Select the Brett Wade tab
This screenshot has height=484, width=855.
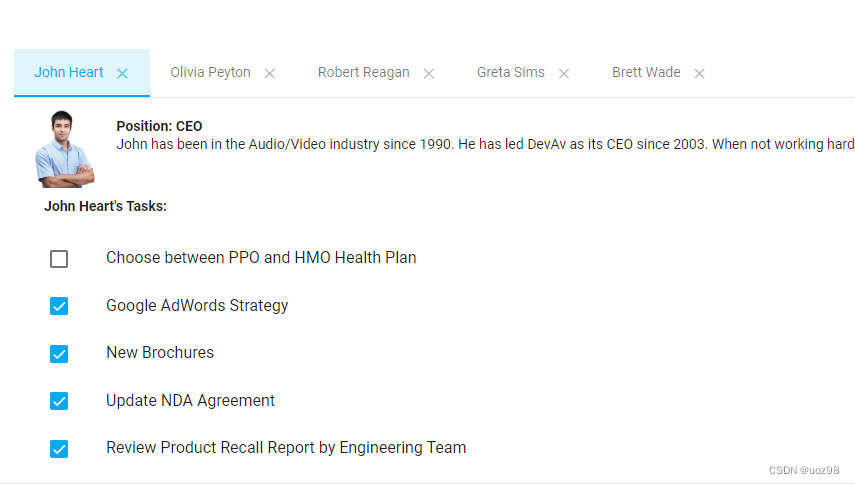646,72
